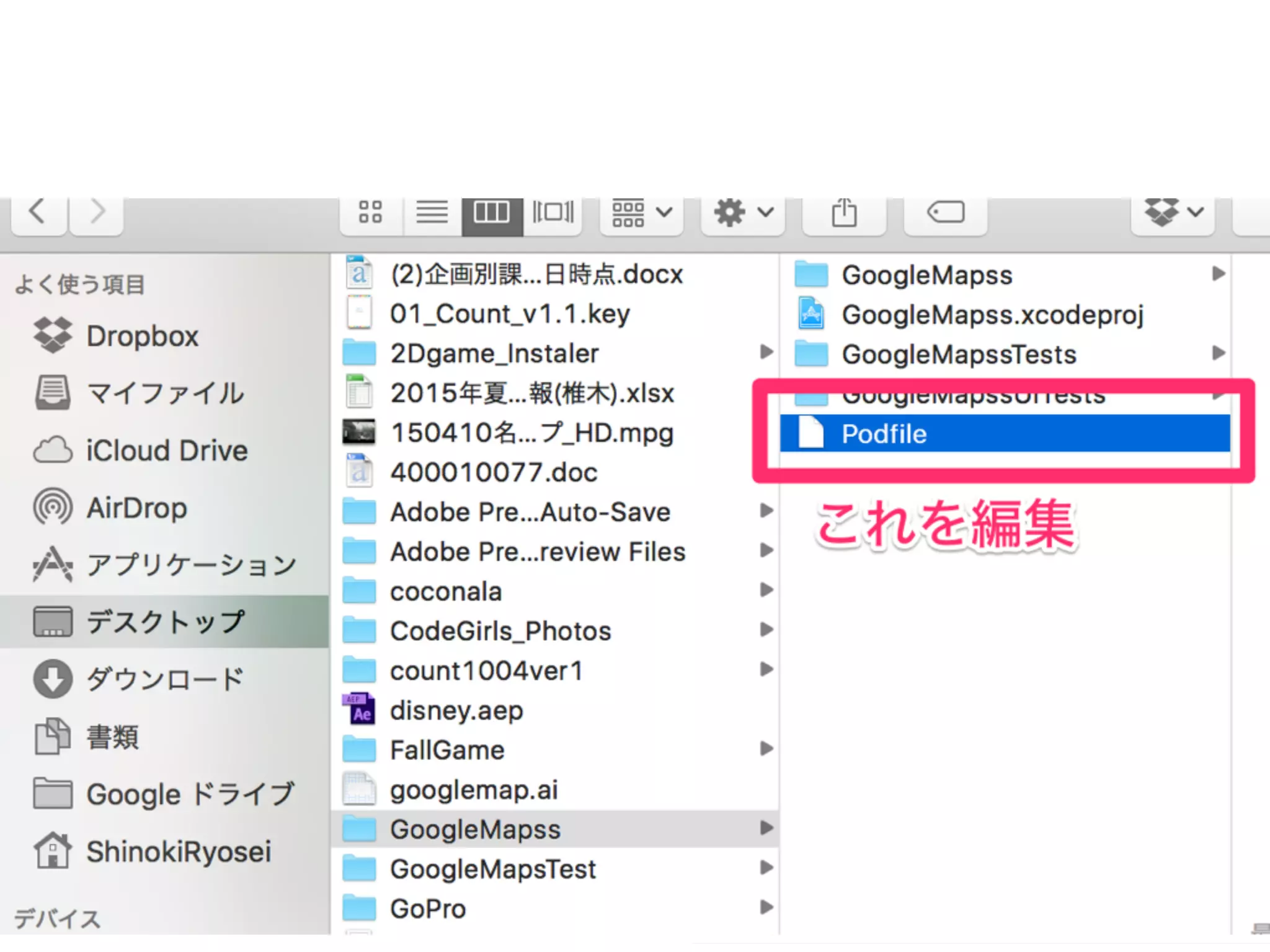Switch to Cover Flow view
The image size is (1270, 952).
tap(553, 213)
